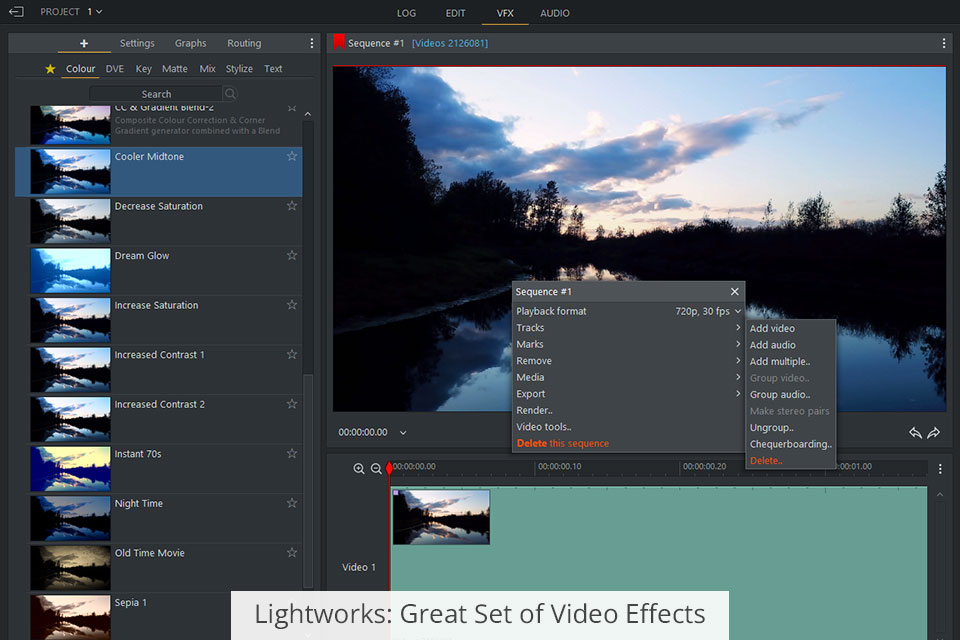960x640 pixels.
Task: Choose Chequerboarding.. in submenu
Action: tap(790, 444)
